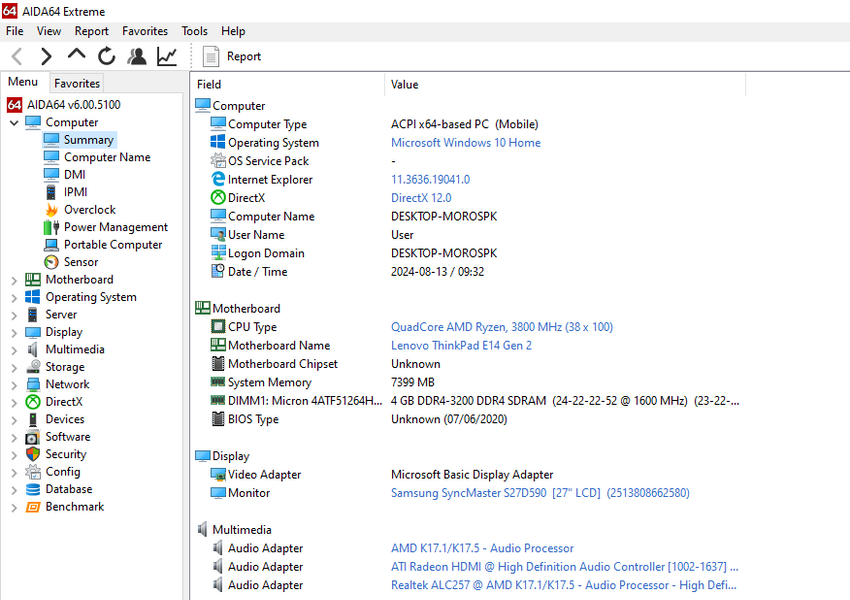Expand the Motherboard tree node
The width and height of the screenshot is (850, 600).
14,280
